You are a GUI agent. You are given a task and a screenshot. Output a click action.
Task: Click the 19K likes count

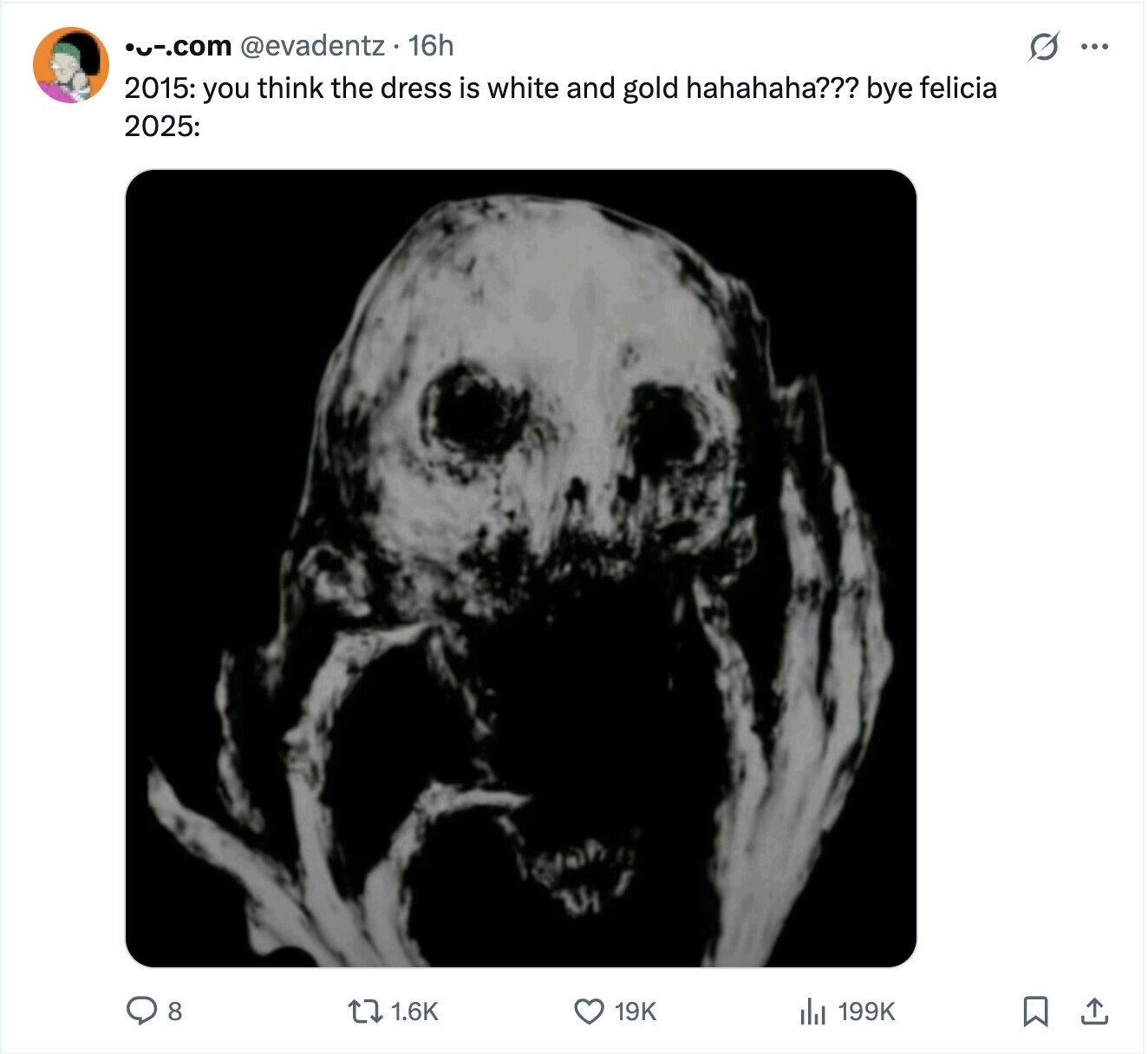point(636,1012)
